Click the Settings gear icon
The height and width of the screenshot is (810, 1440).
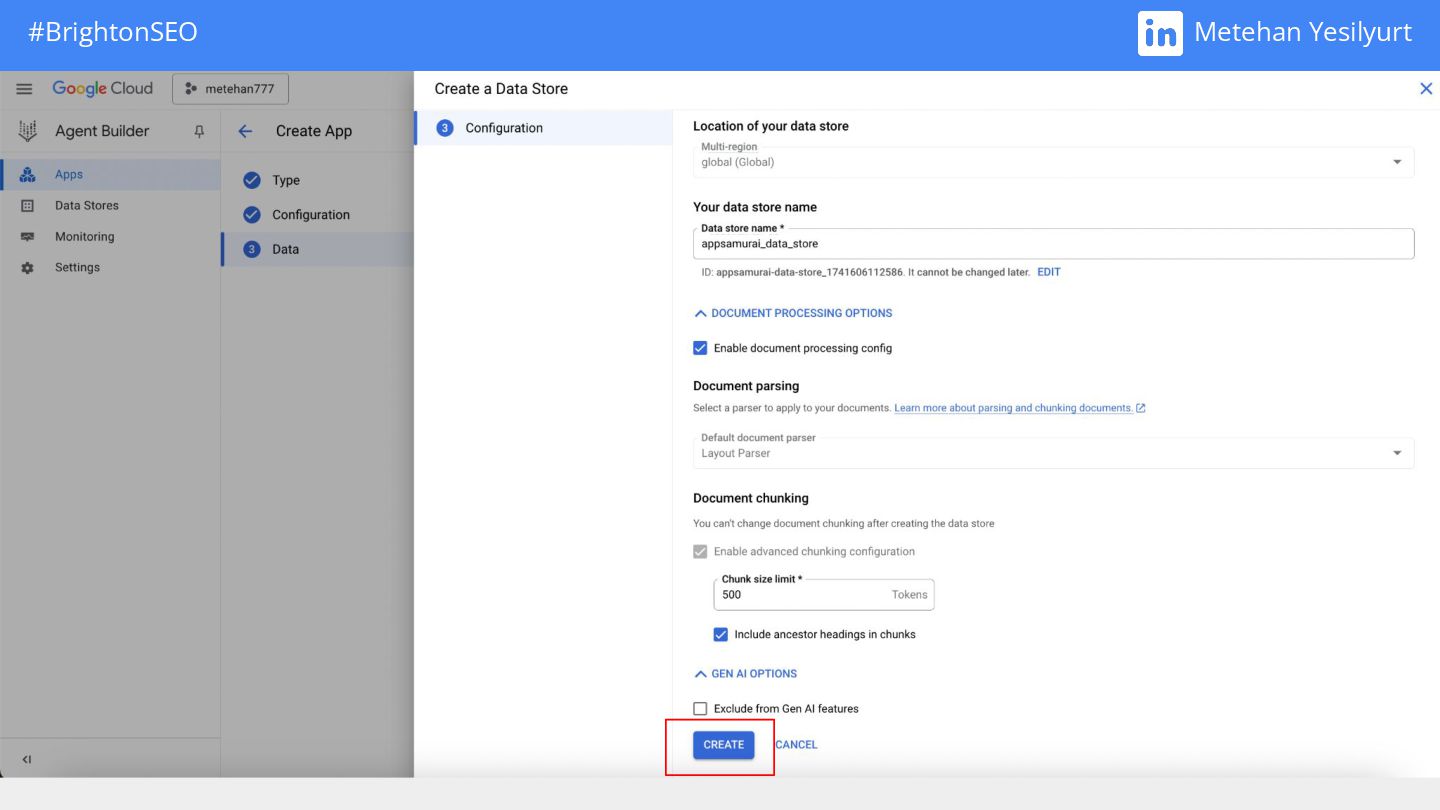pos(27,268)
